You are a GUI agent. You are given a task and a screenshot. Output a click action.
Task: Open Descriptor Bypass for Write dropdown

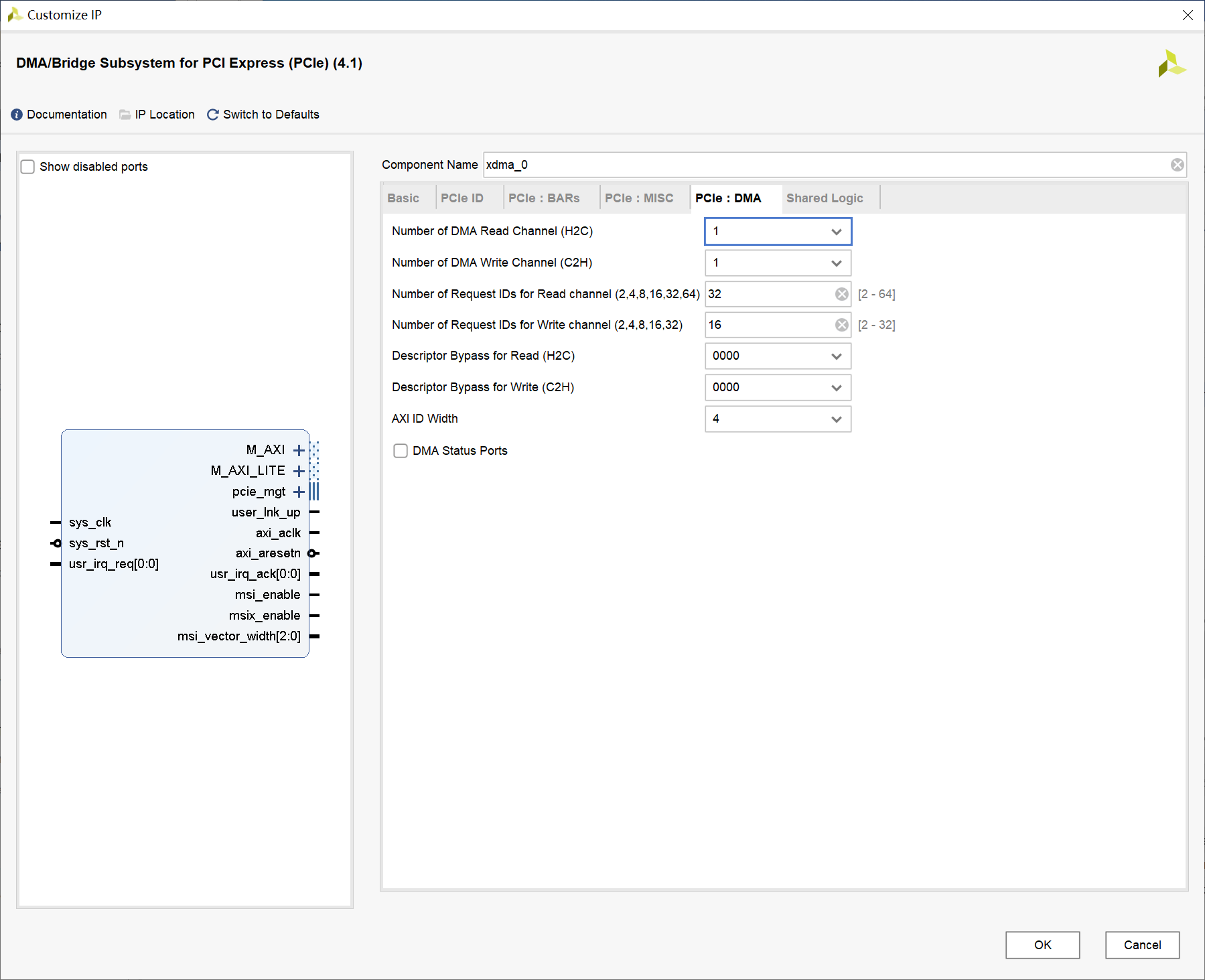click(778, 387)
